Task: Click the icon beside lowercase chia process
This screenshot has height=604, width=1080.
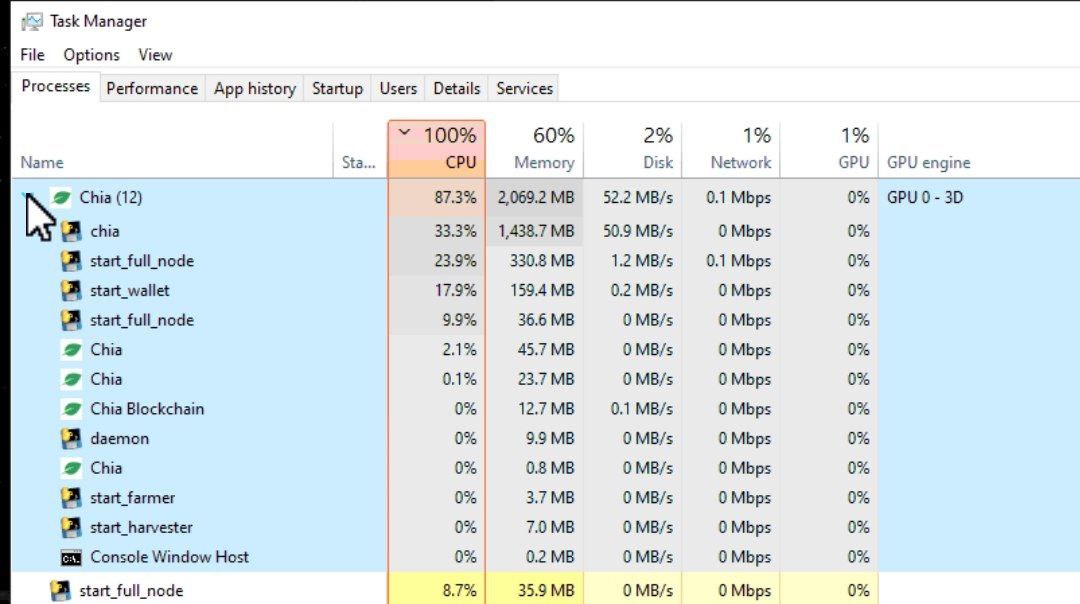Action: click(71, 231)
